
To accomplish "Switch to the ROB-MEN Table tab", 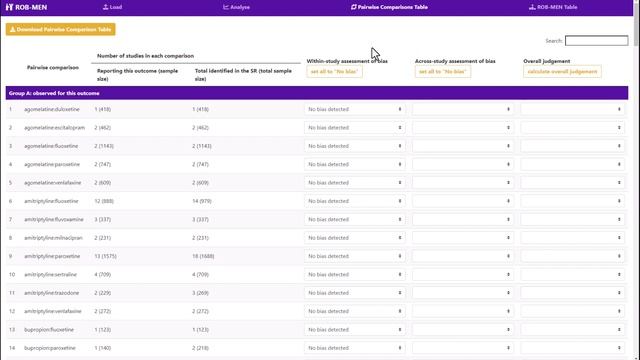I will (553, 7).
